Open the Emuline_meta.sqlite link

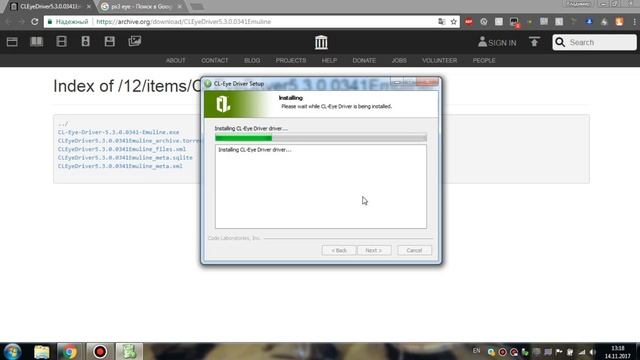pos(125,158)
